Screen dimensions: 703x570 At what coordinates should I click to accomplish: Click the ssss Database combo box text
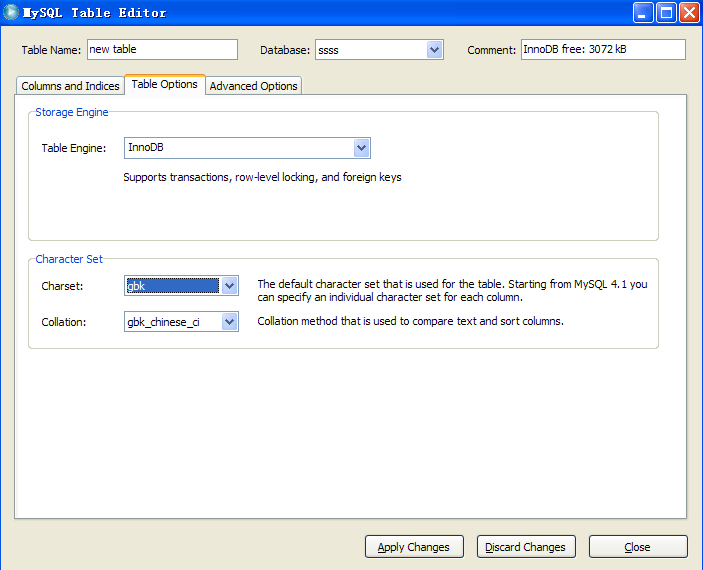[x=328, y=50]
